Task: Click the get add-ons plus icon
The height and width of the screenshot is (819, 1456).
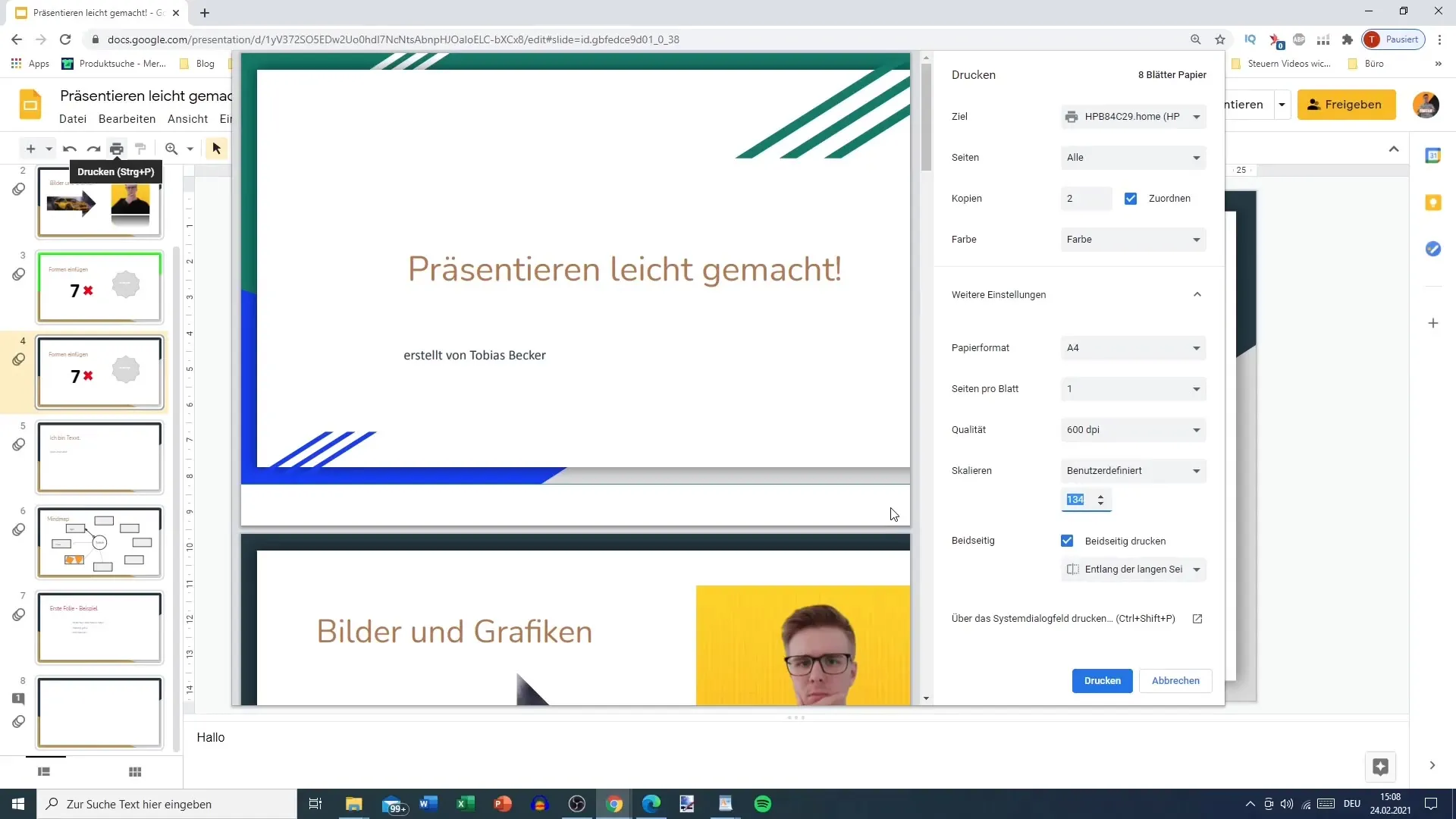Action: pyautogui.click(x=1433, y=323)
